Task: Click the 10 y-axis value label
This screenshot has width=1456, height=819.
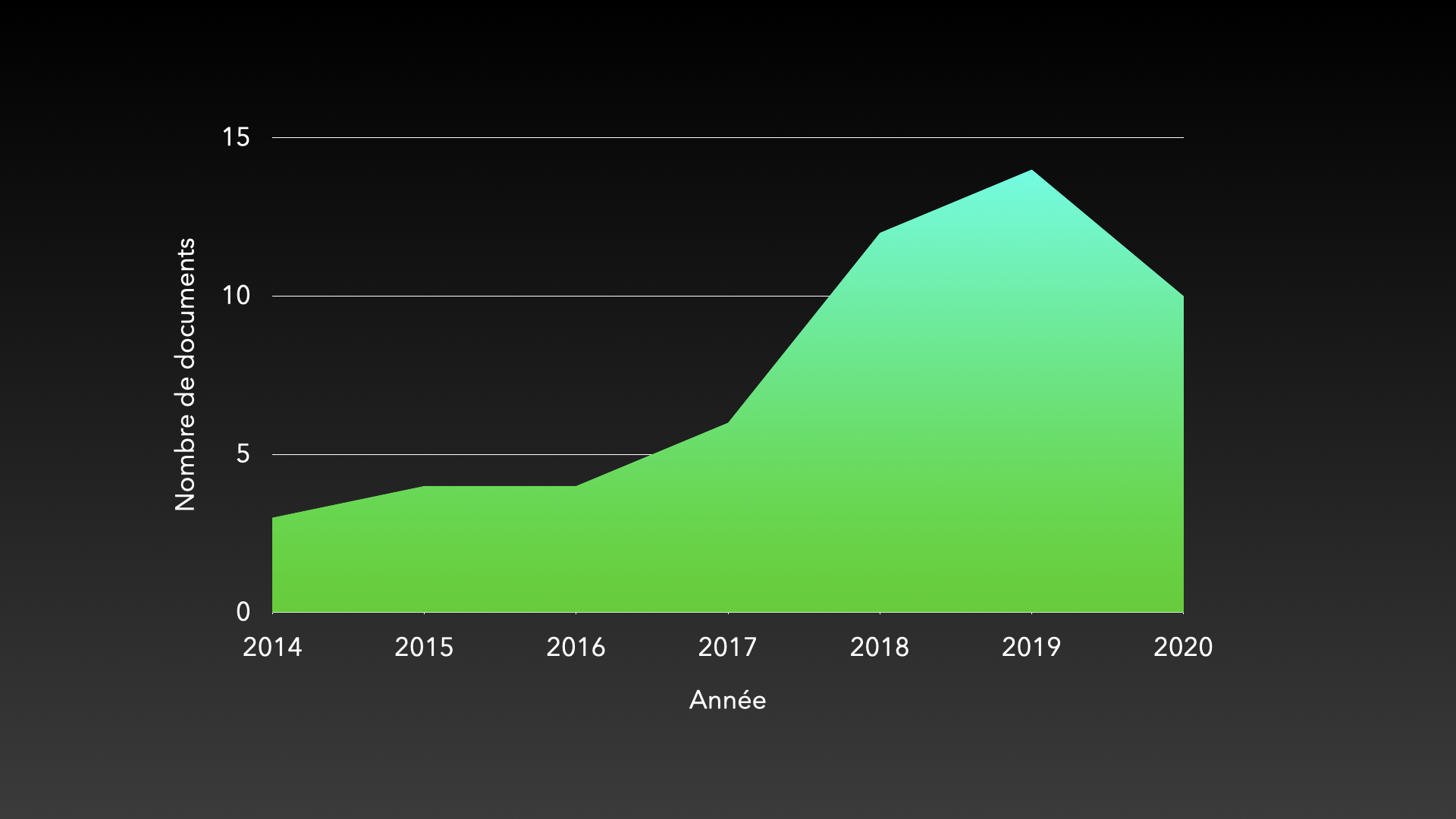Action: pos(236,296)
